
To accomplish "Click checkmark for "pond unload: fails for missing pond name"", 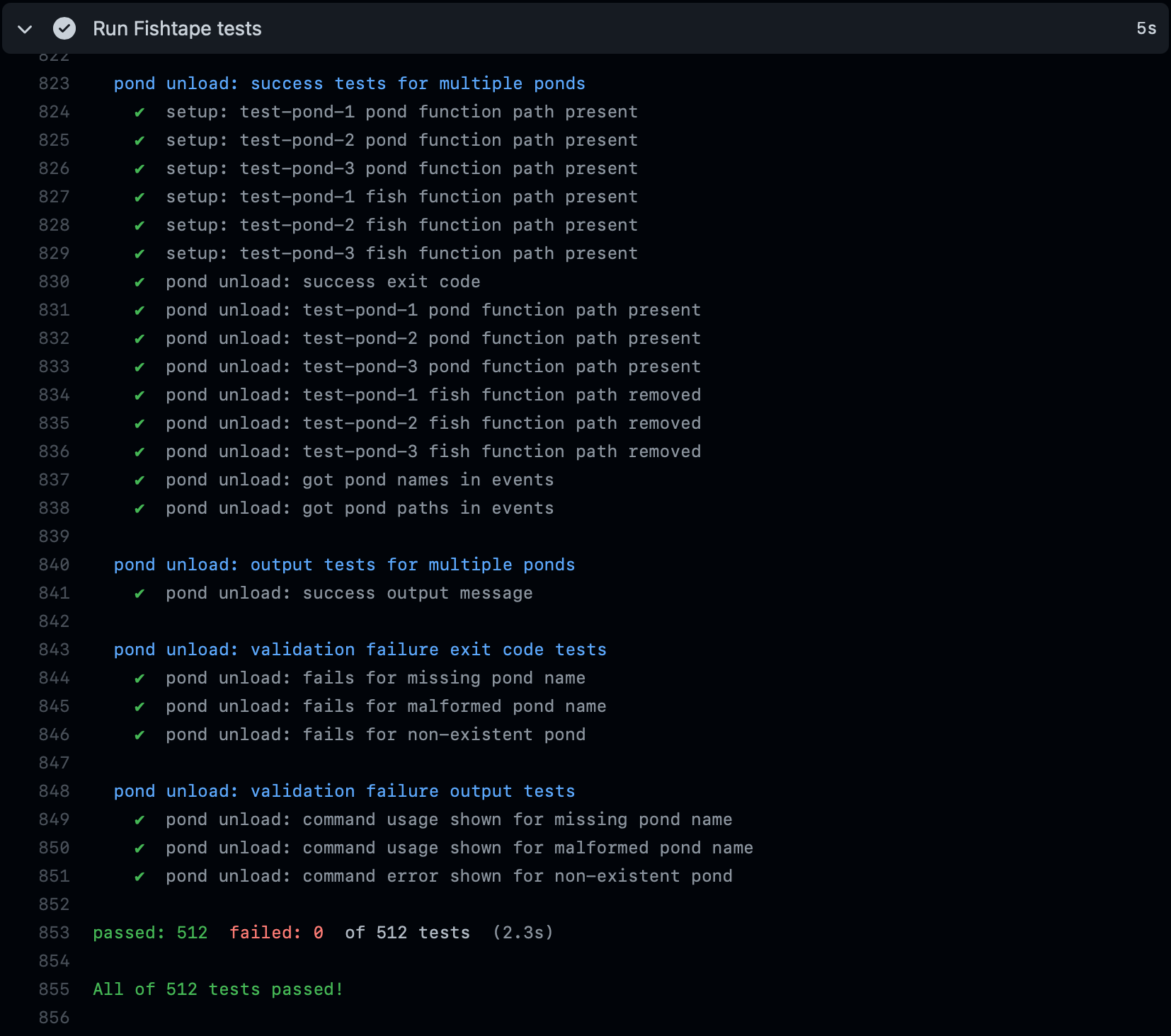I will coord(139,678).
